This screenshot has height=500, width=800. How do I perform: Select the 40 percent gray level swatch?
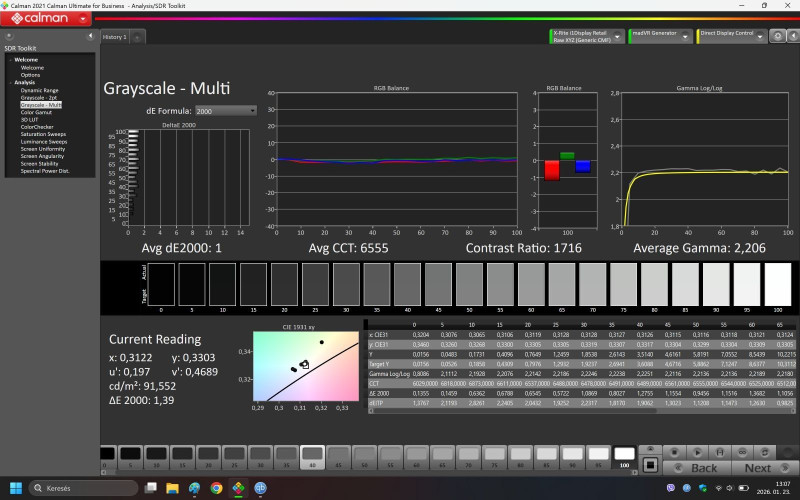(312, 457)
